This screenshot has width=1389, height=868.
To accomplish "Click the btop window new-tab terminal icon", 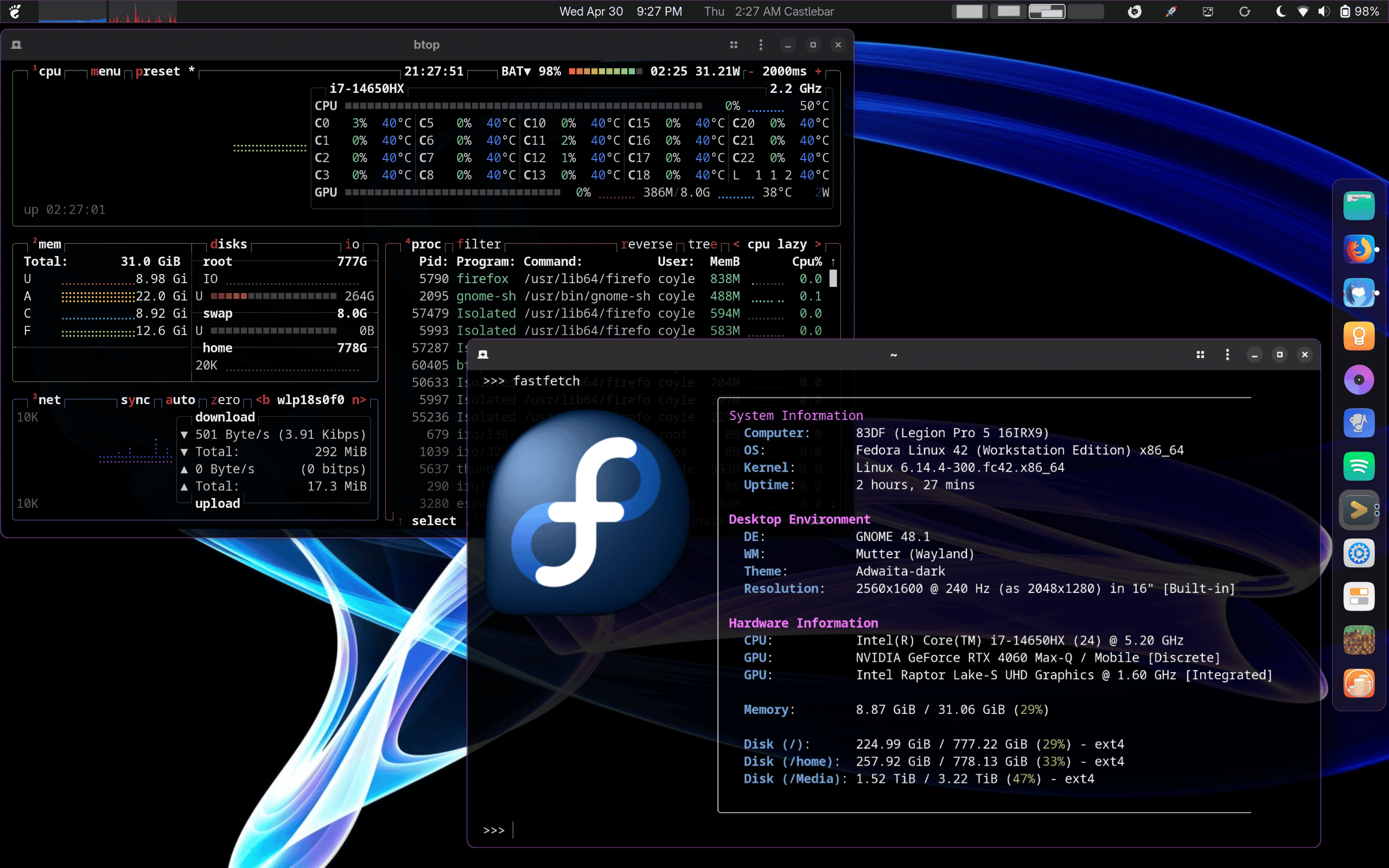I will click(17, 45).
